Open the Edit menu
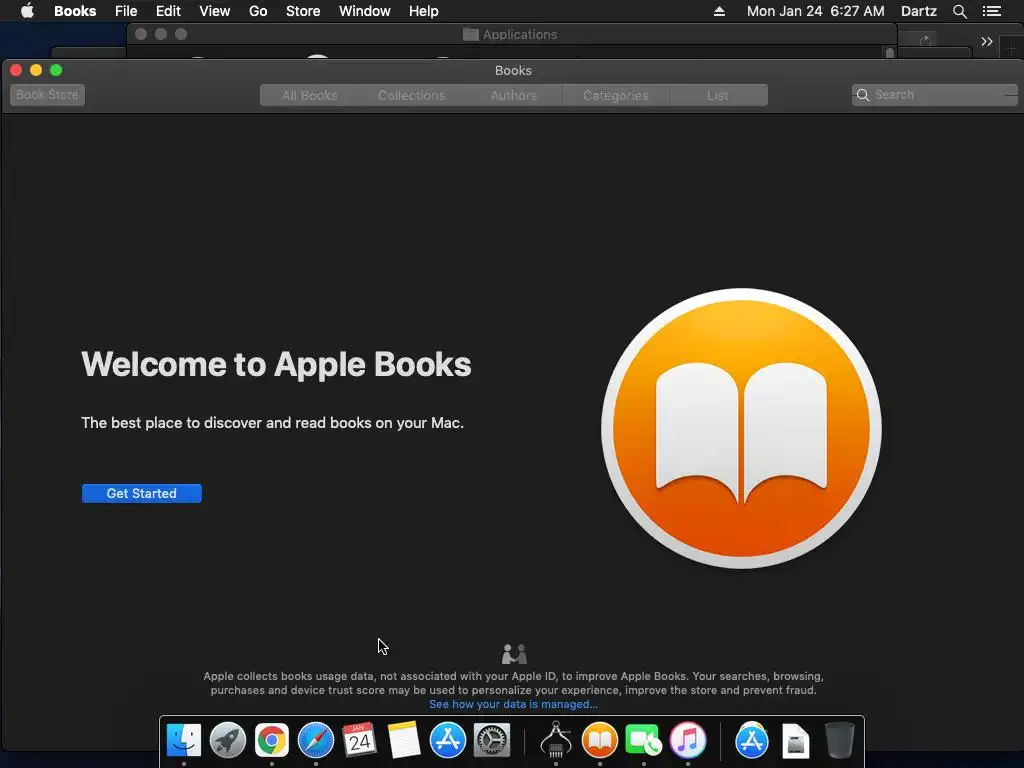Screen dimensions: 1024x768 tap(168, 11)
